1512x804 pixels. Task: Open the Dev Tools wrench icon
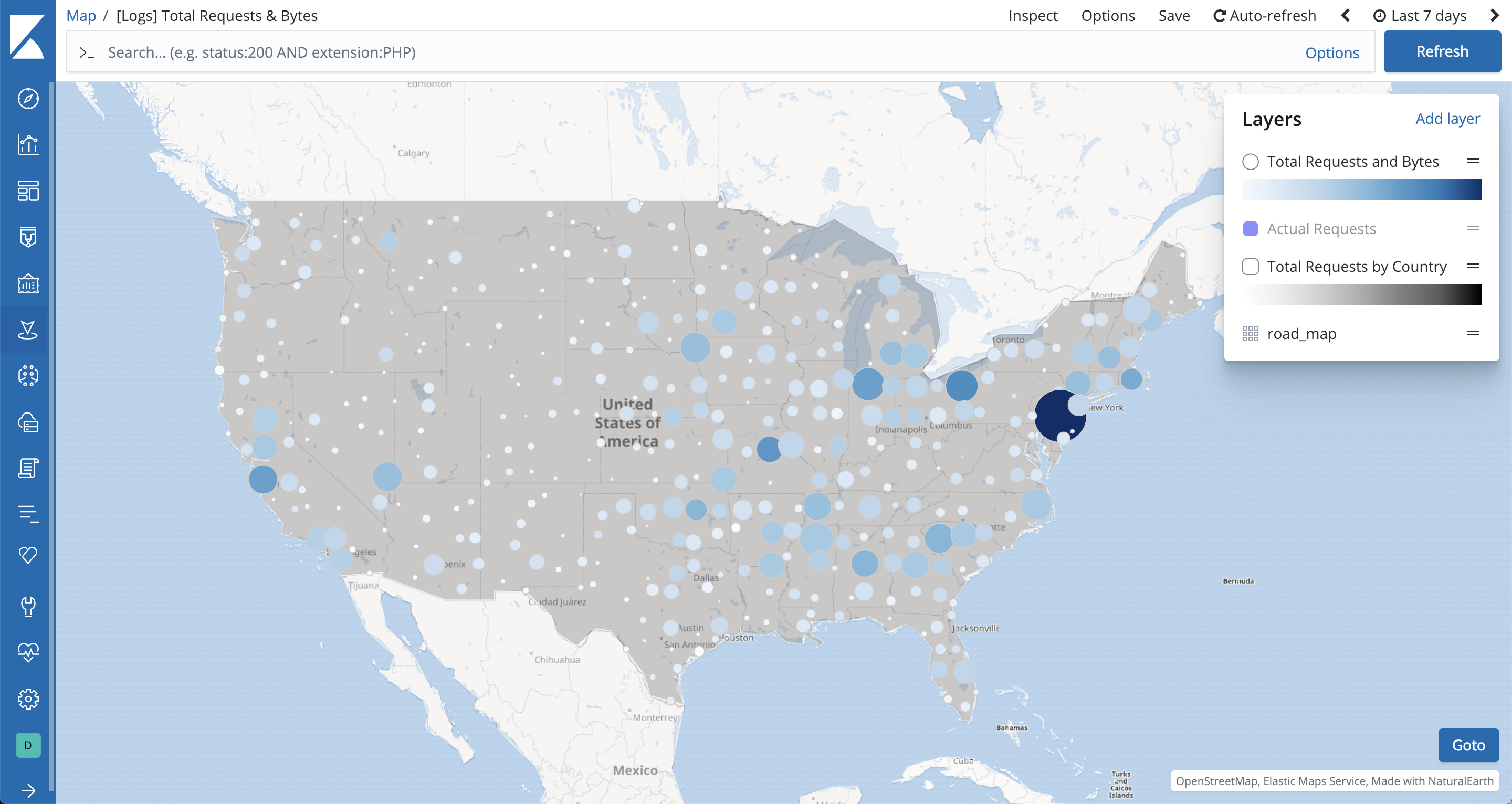28,606
